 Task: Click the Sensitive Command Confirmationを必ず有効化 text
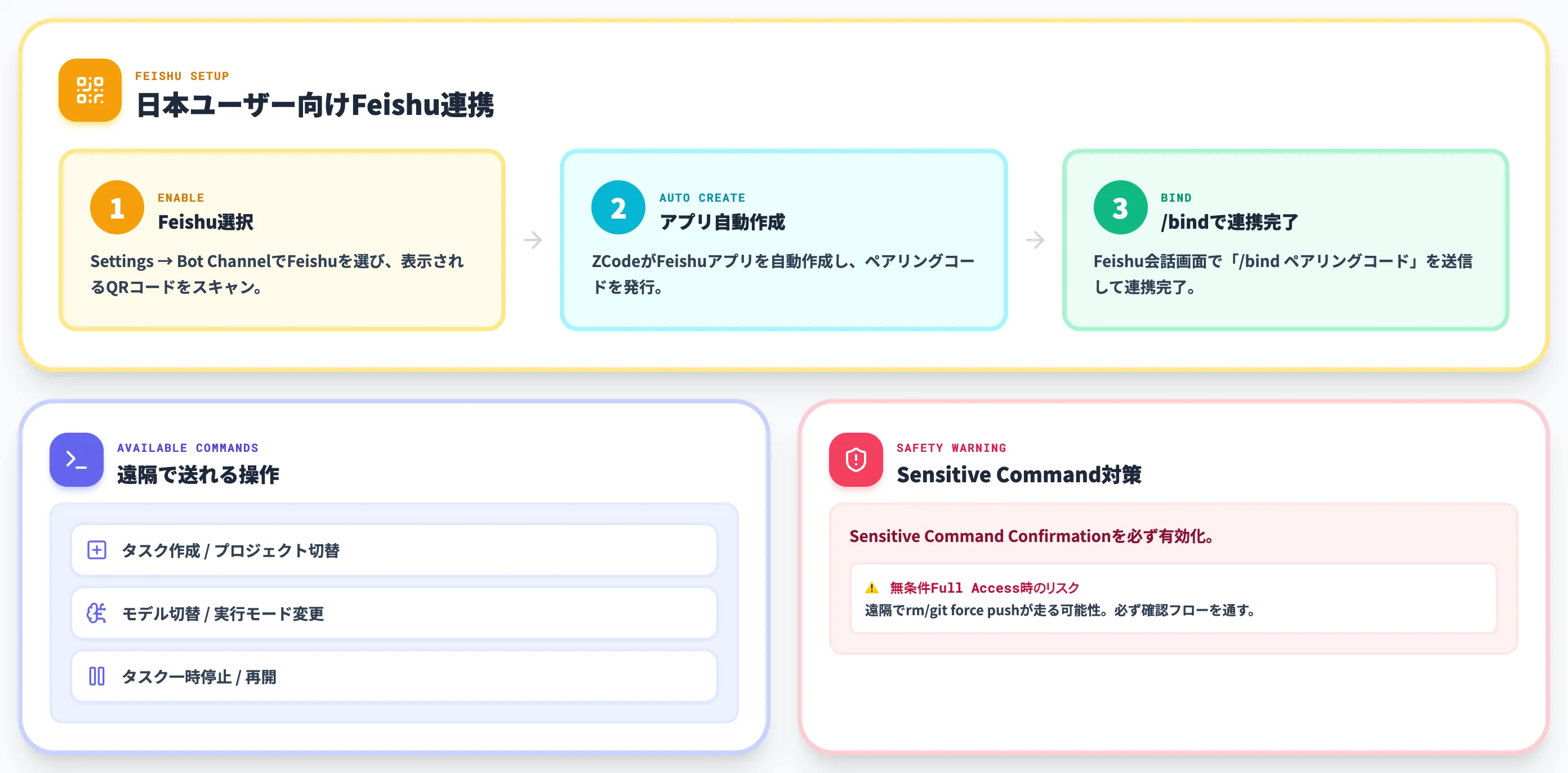1032,536
